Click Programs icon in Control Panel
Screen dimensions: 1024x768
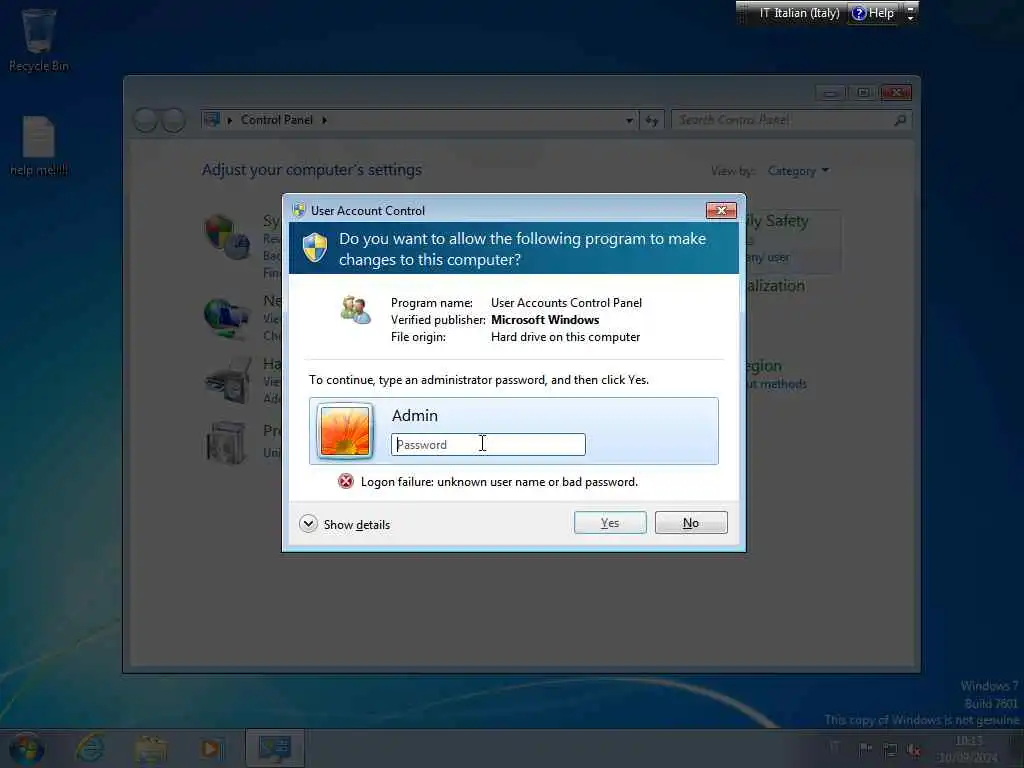point(227,442)
